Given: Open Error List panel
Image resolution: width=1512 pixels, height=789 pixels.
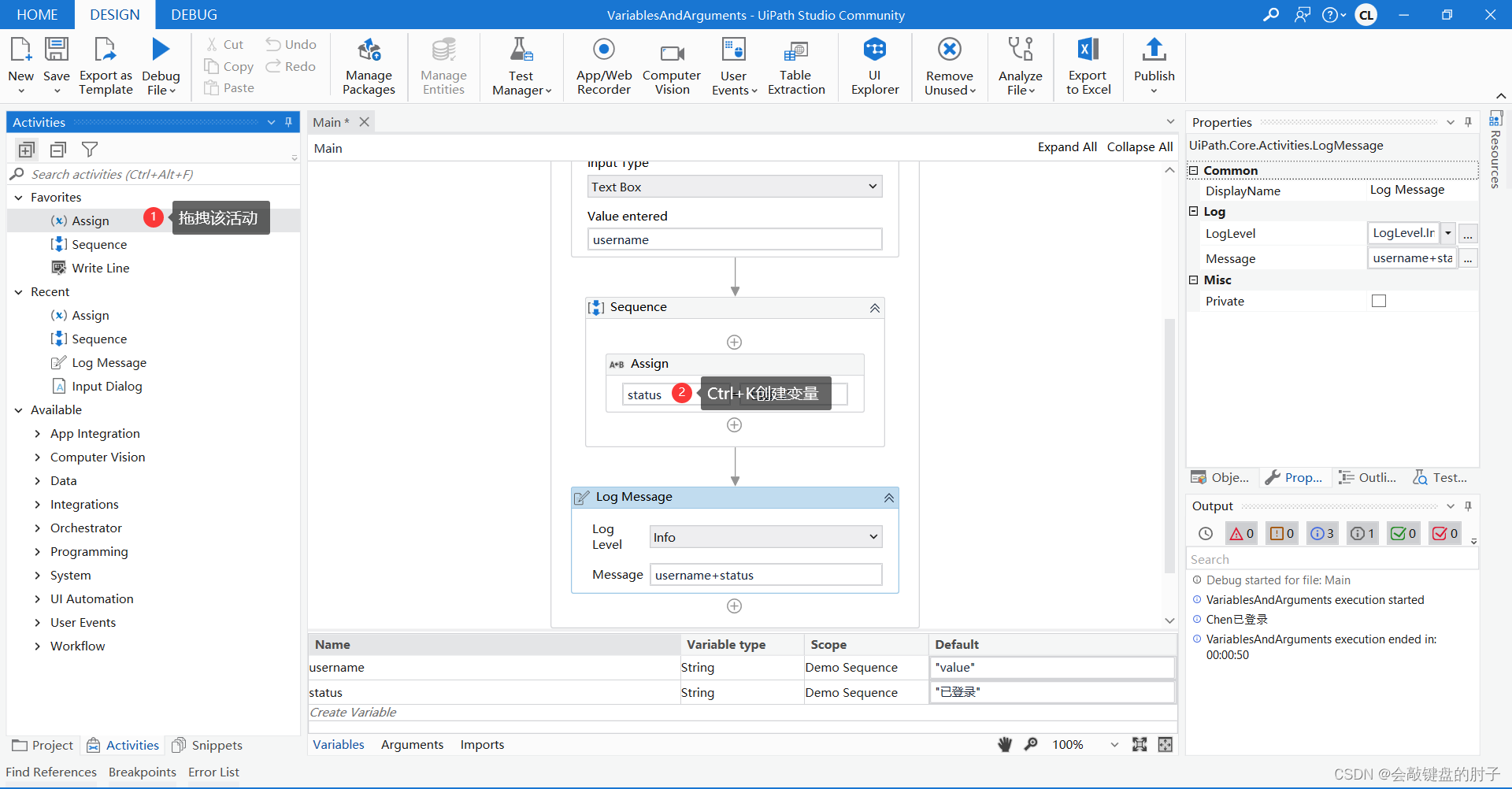Looking at the screenshot, I should click(213, 772).
